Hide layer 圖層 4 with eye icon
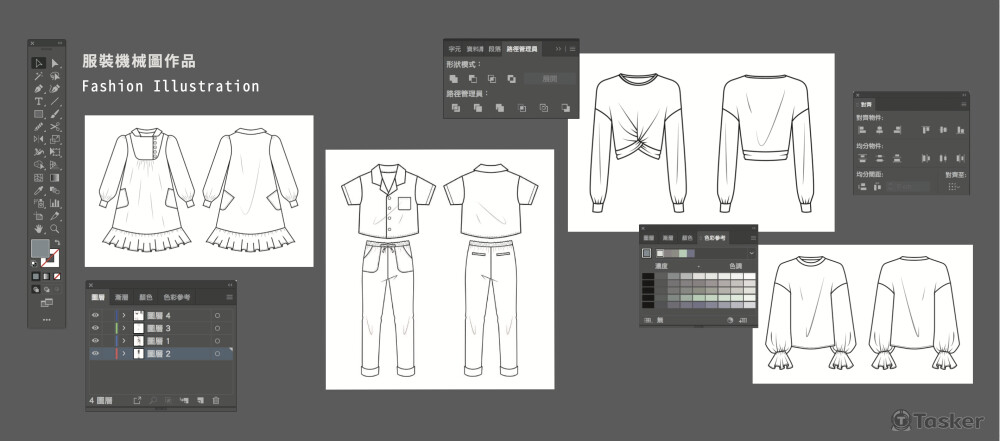This screenshot has width=1000, height=441. click(96, 315)
